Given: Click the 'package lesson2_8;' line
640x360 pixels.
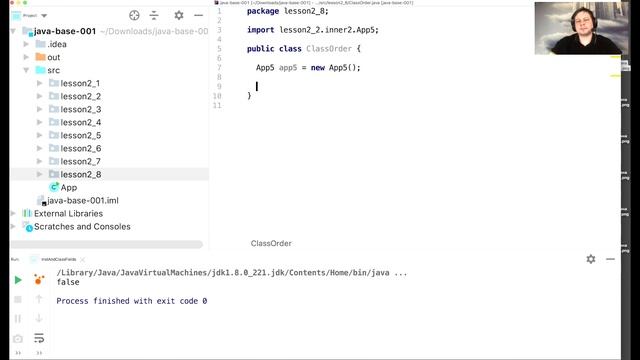Looking at the screenshot, I should pyautogui.click(x=287, y=11).
